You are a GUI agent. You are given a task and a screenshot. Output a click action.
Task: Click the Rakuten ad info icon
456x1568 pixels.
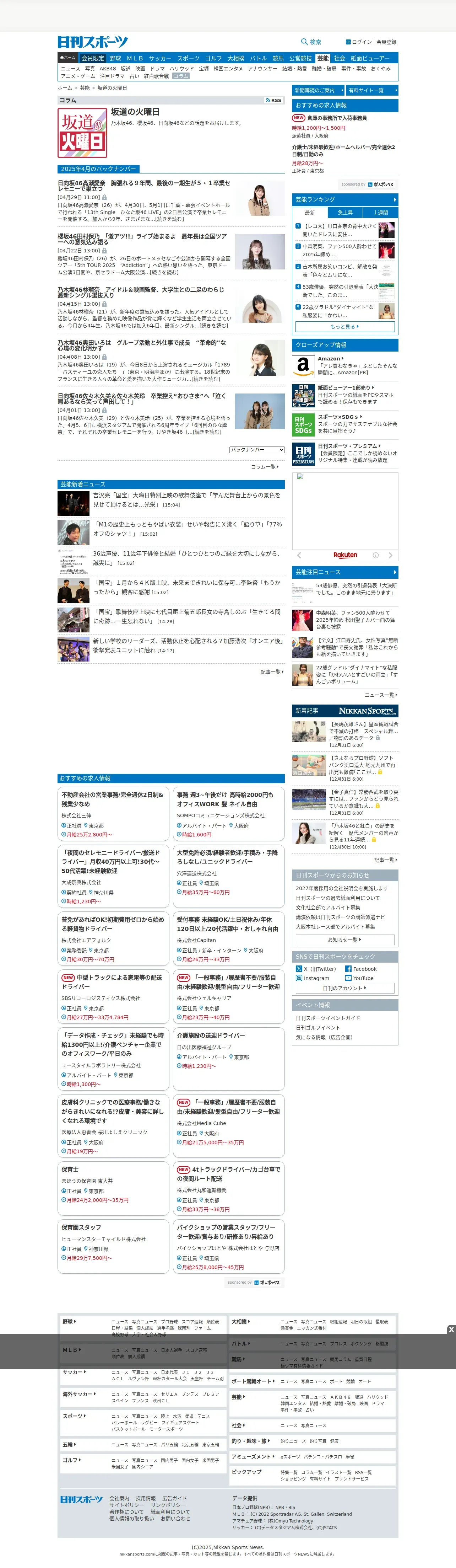[x=376, y=555]
